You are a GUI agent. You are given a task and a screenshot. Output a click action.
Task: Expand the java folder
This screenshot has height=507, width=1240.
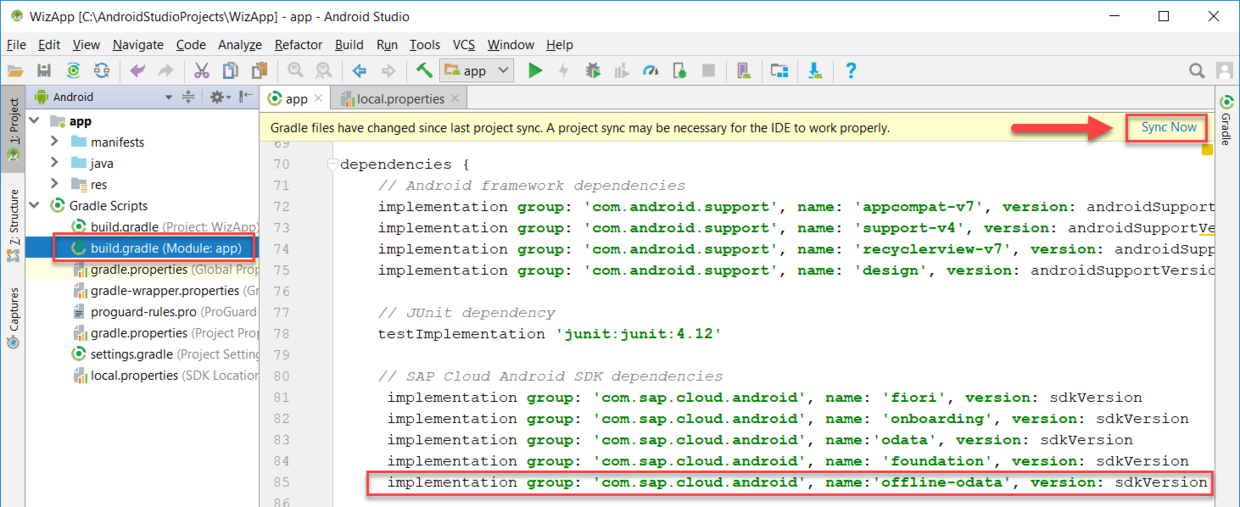(x=55, y=163)
